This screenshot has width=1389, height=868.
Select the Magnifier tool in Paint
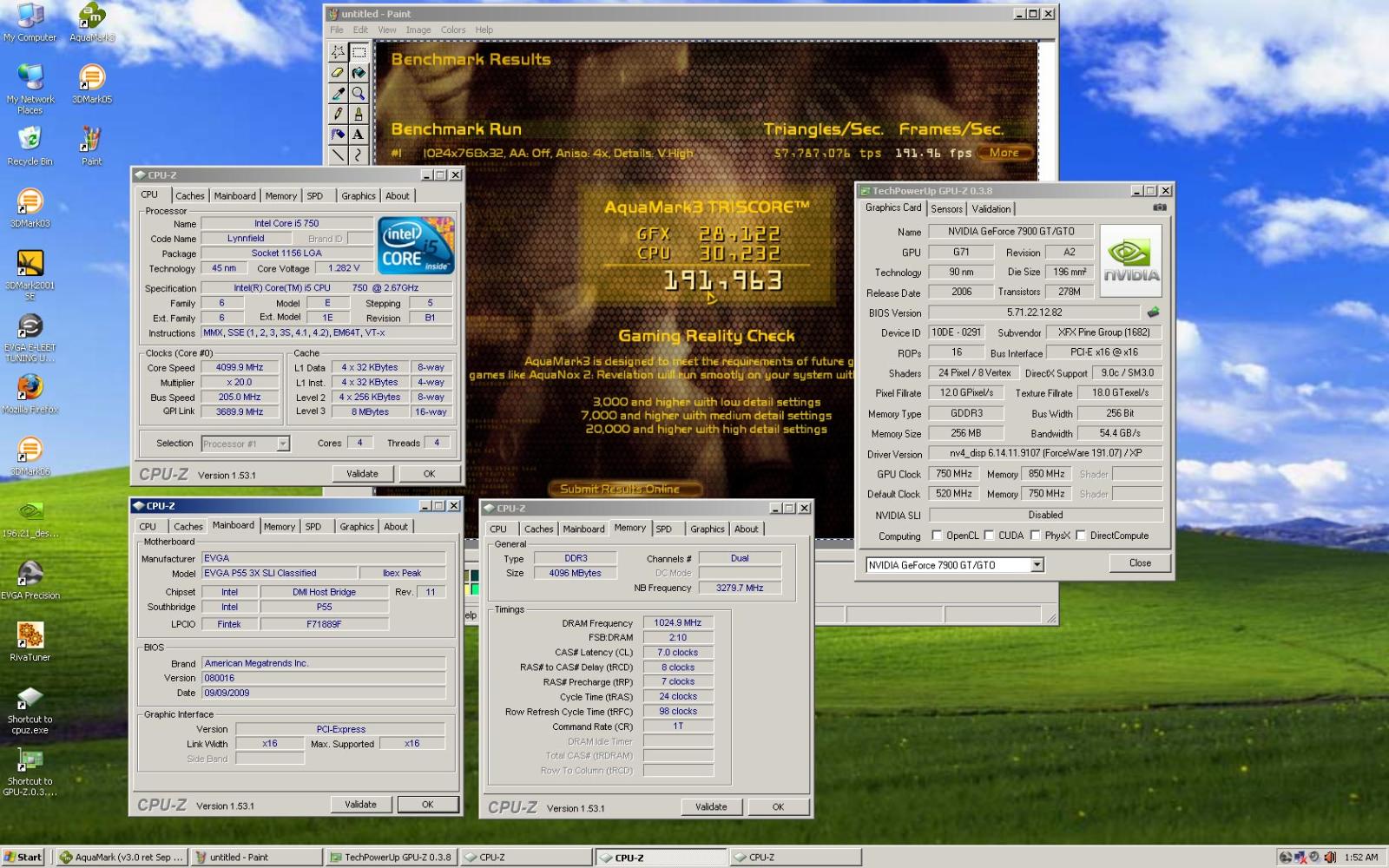point(359,94)
